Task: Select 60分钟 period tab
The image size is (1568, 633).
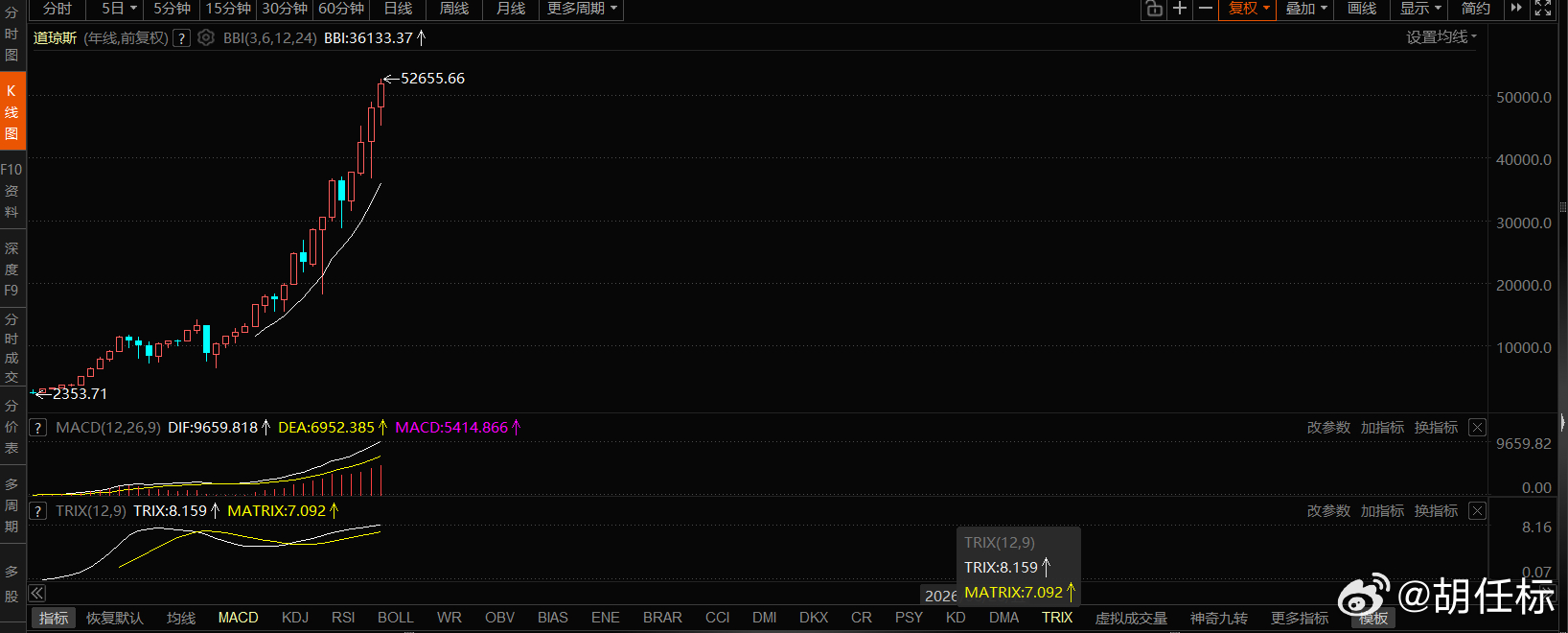Action: [x=341, y=9]
